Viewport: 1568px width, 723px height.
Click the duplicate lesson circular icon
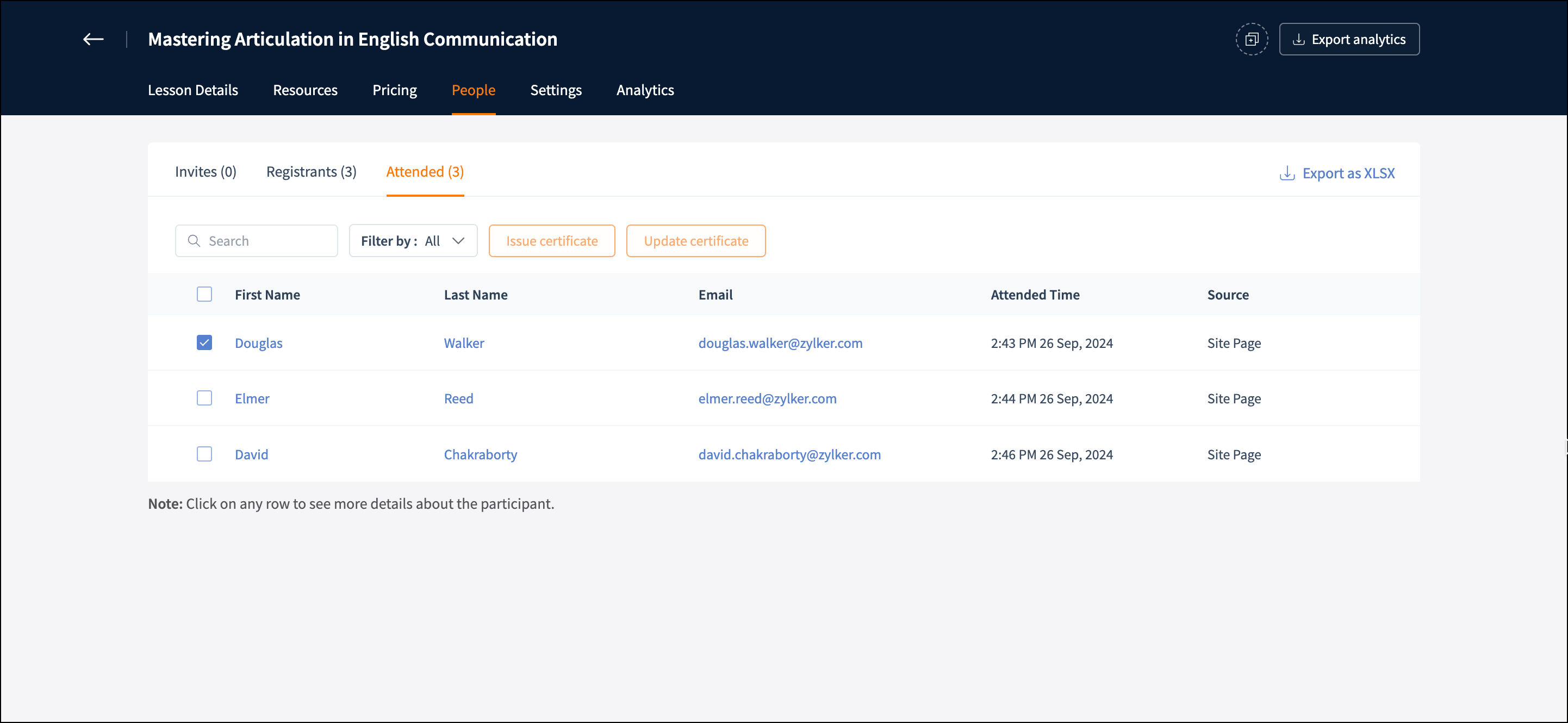tap(1252, 40)
